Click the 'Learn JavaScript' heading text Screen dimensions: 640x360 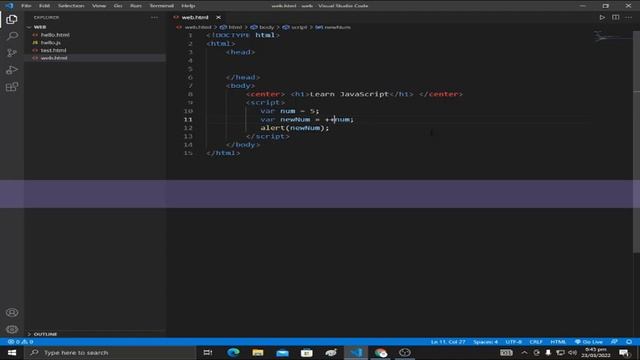pos(349,94)
